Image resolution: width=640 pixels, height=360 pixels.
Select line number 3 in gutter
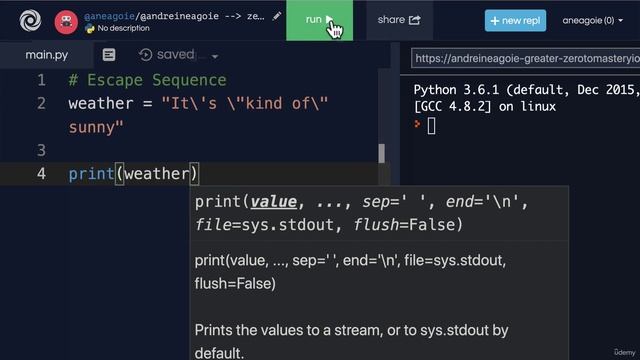[x=41, y=151]
